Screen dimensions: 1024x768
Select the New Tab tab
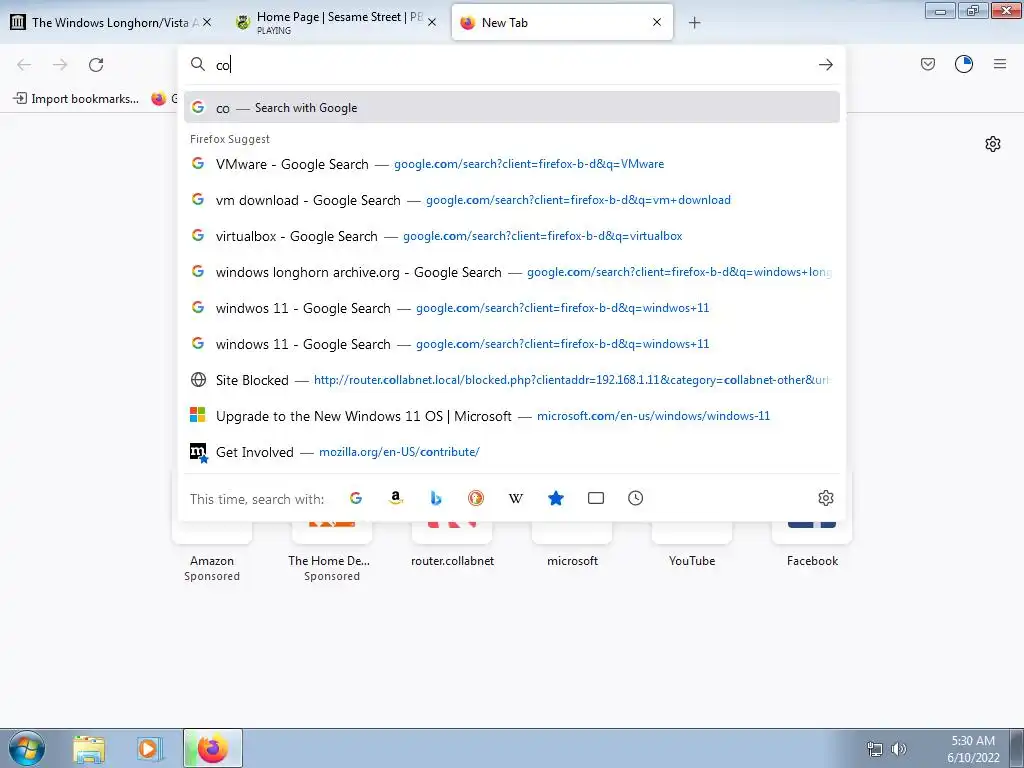pos(562,23)
